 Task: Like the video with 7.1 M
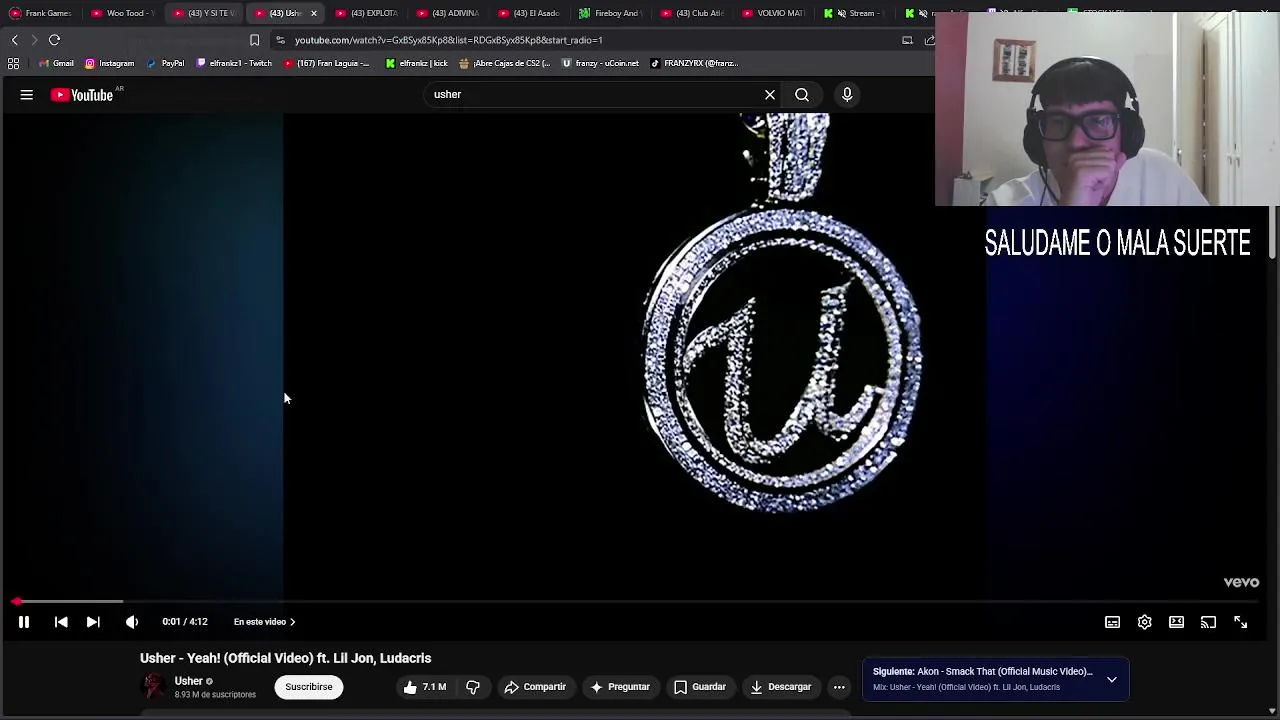424,687
